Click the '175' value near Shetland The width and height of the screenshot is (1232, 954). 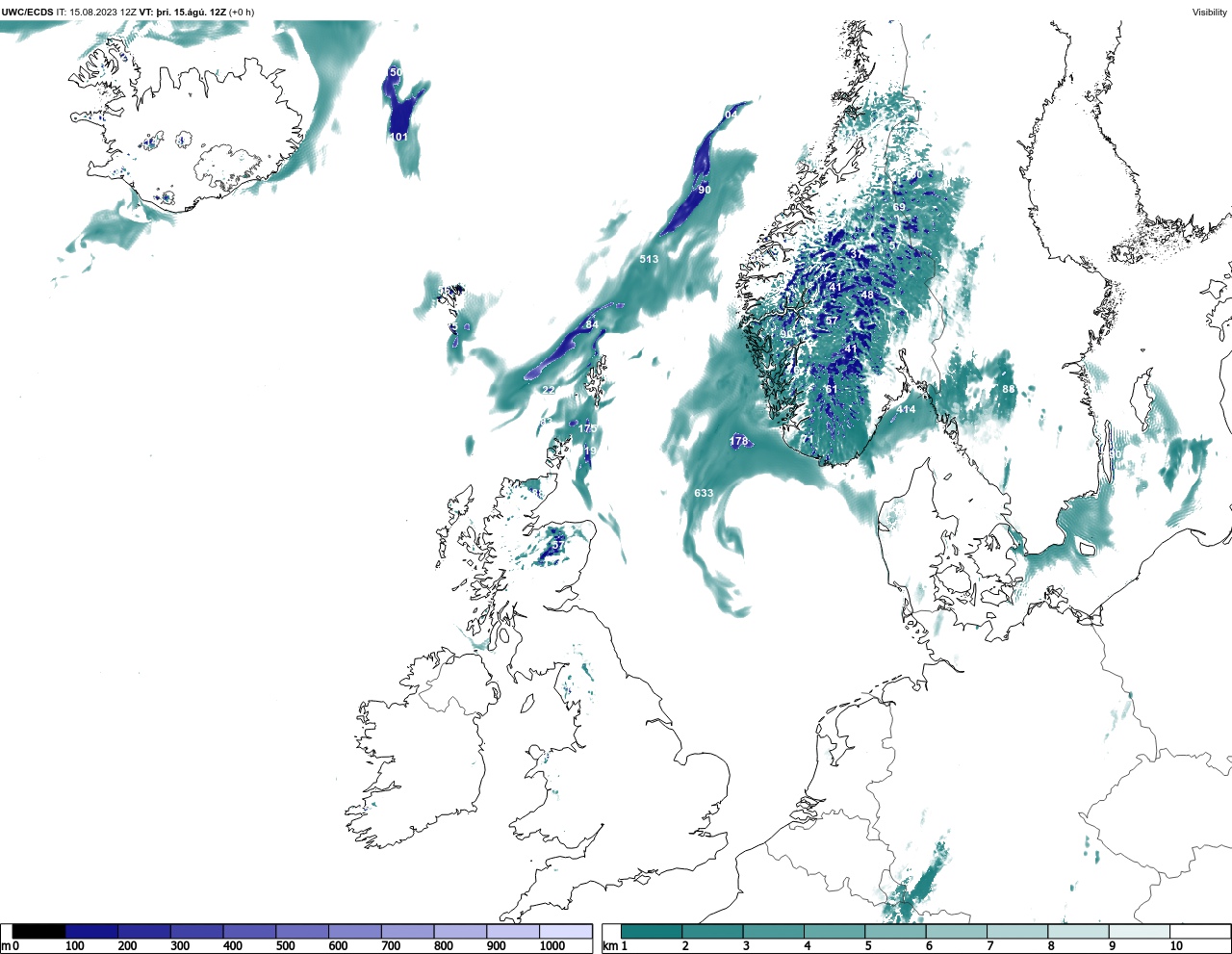tap(587, 429)
